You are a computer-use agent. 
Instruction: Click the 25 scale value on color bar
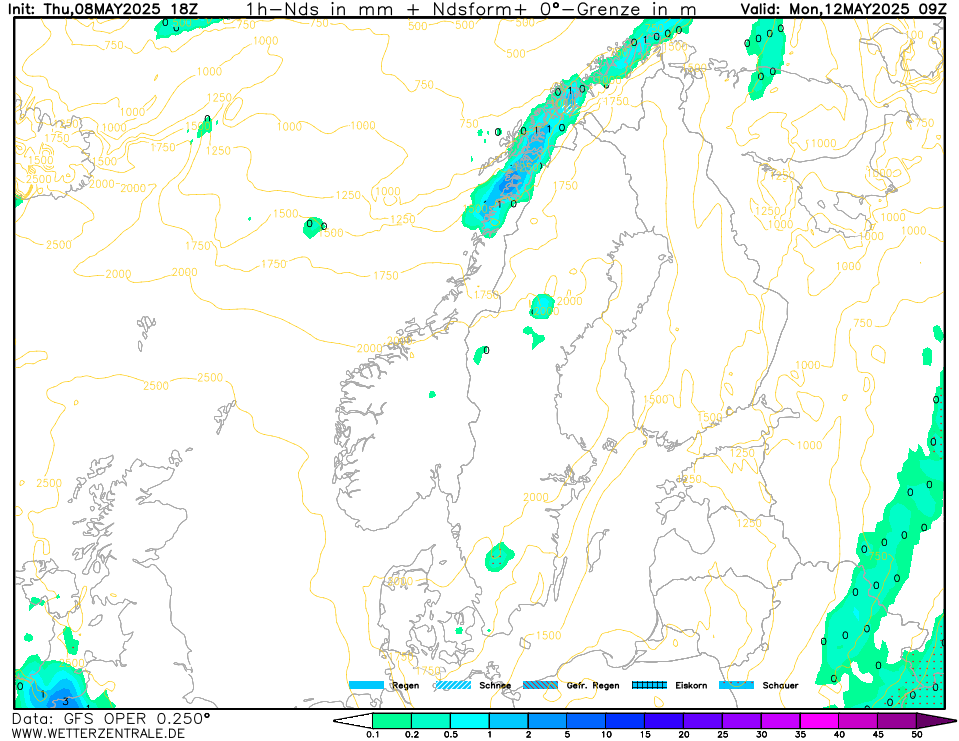click(722, 734)
